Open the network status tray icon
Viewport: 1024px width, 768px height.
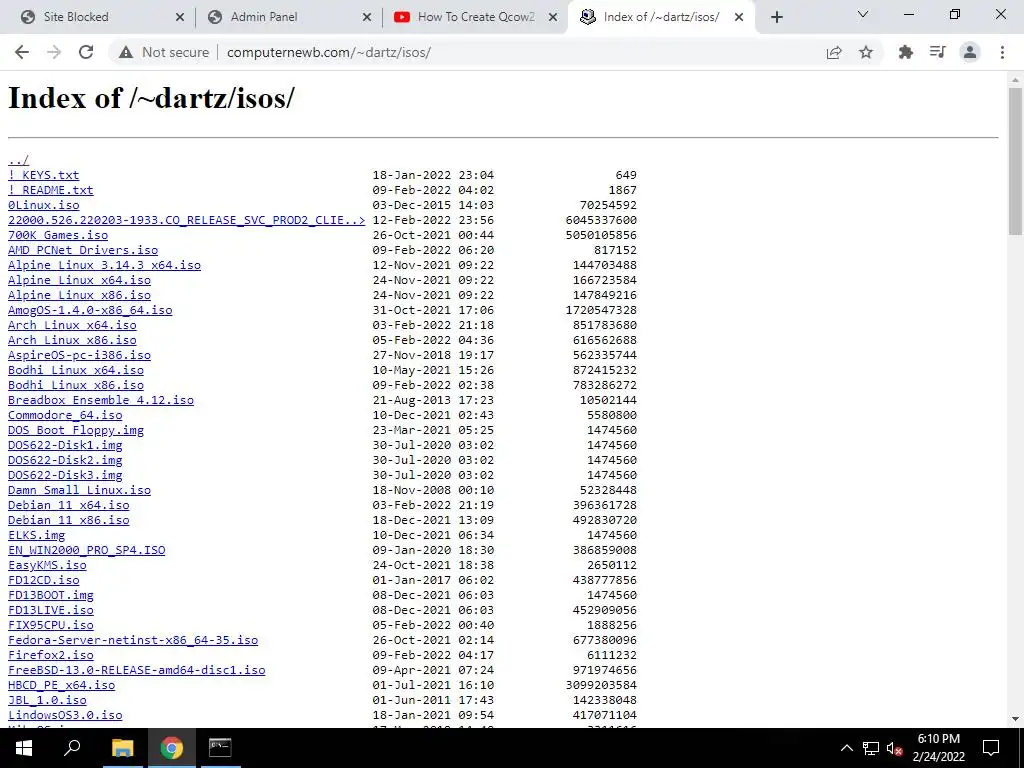871,748
